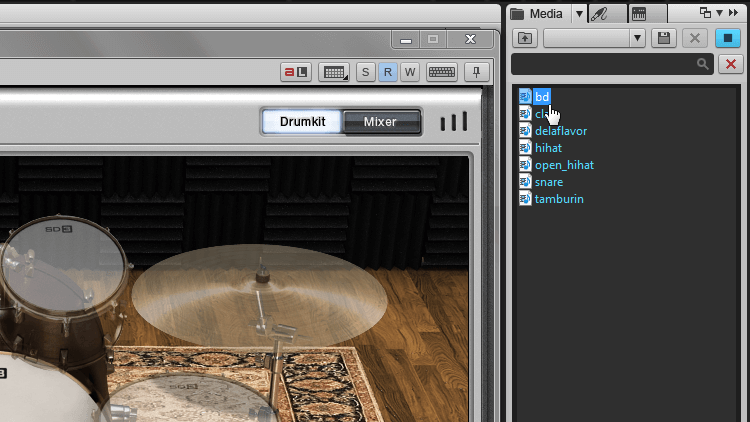Select the hihat audio file
This screenshot has width=750, height=422.
548,148
